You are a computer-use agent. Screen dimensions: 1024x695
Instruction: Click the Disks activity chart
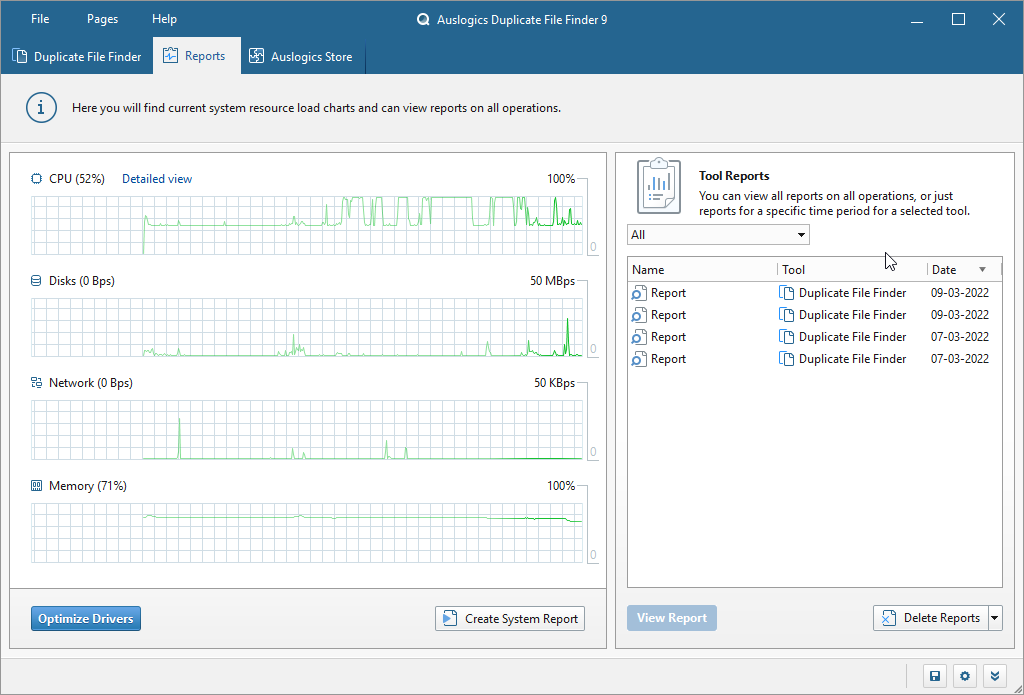click(x=307, y=327)
